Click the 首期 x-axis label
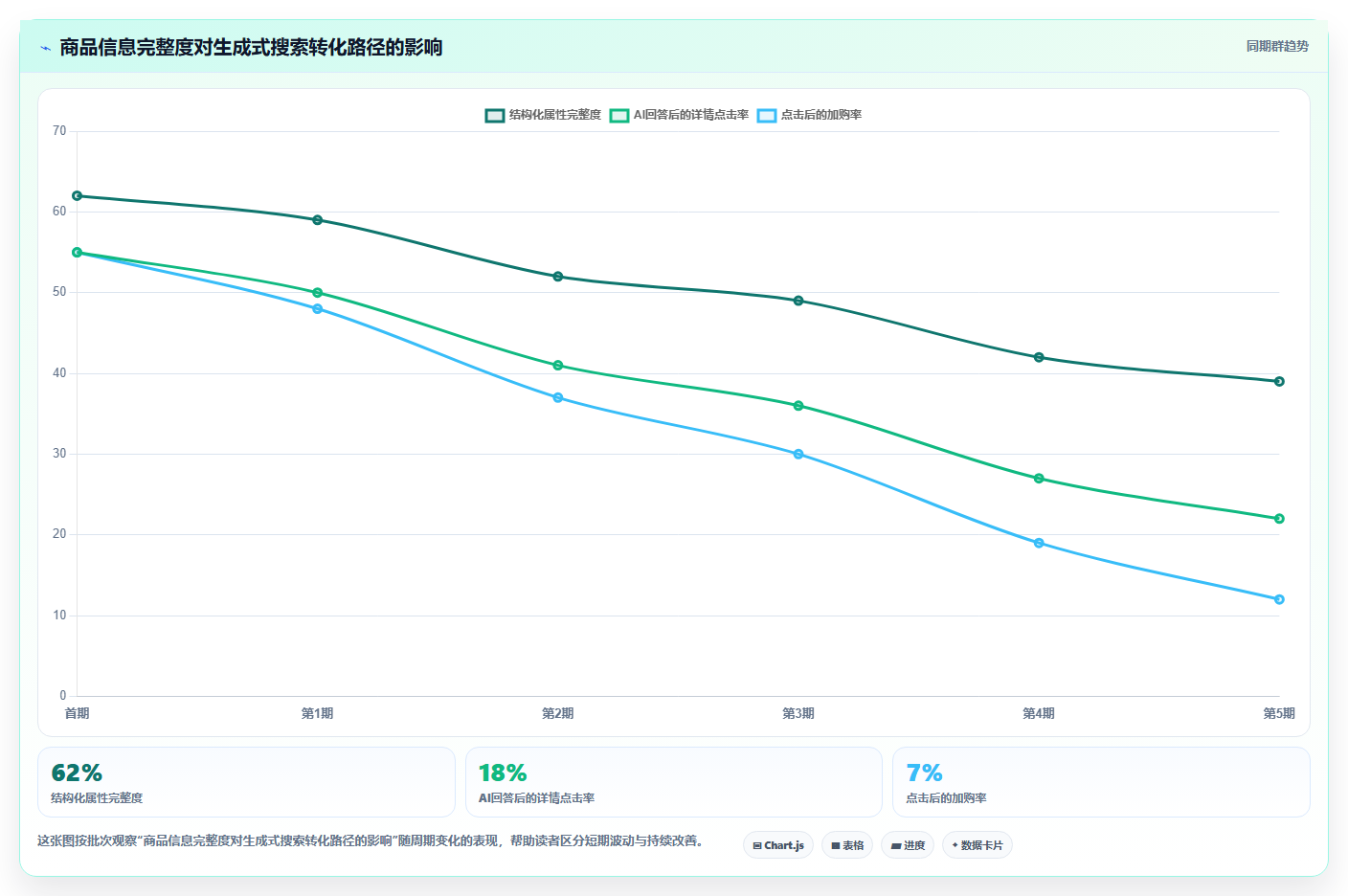Viewport: 1348px width, 896px height. 78,713
